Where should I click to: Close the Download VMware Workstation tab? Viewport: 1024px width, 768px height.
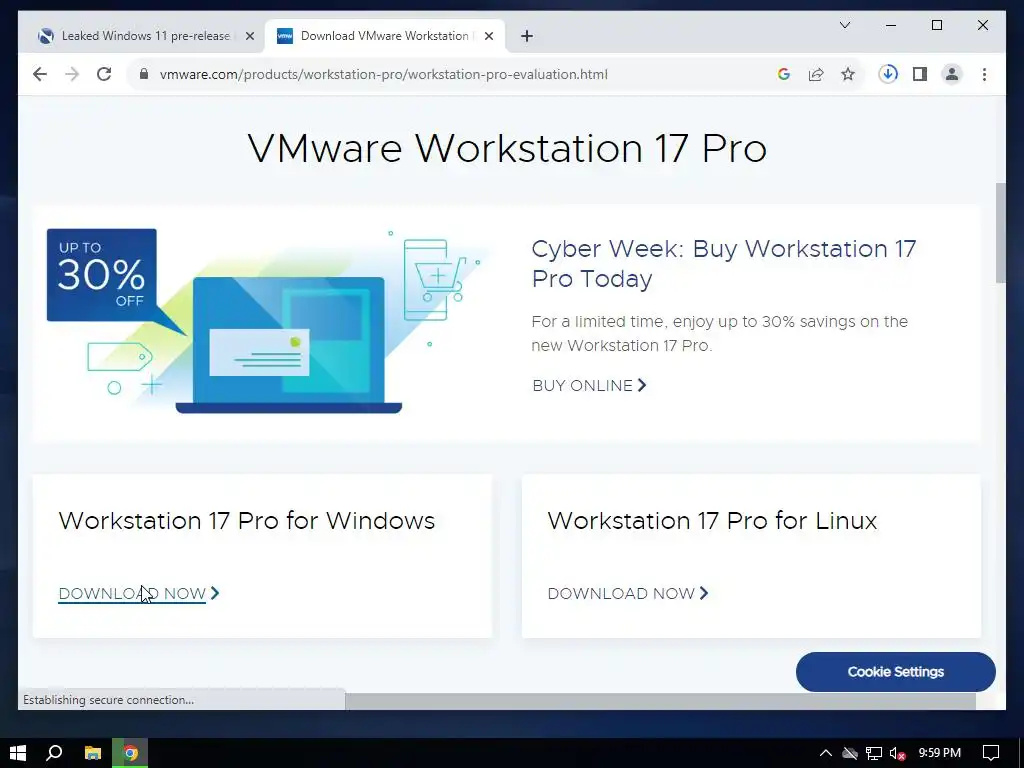[x=488, y=36]
